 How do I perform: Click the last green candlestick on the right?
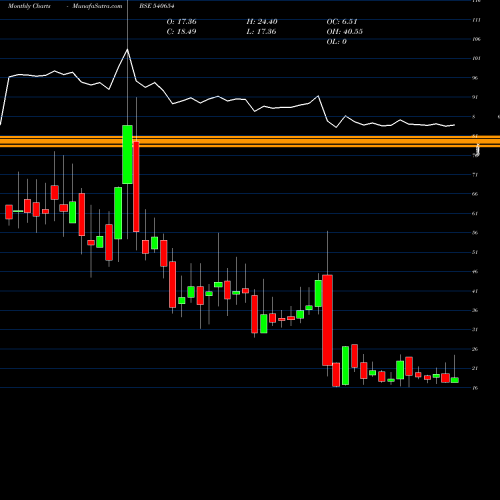[x=455, y=380]
